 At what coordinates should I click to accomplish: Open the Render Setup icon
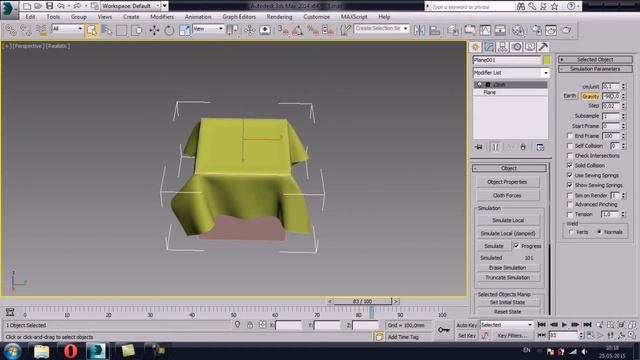tap(536, 30)
